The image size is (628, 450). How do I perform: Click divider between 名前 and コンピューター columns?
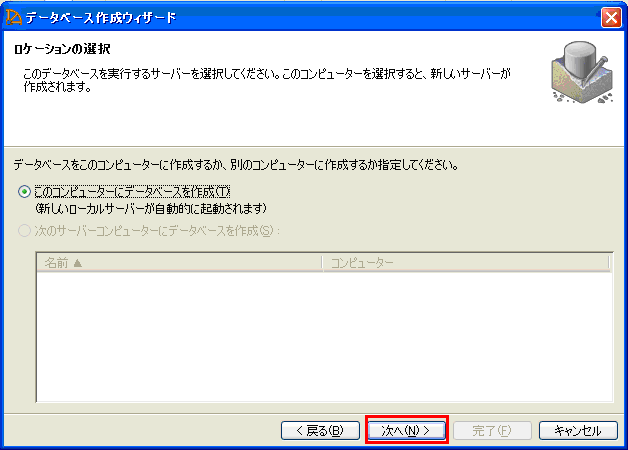point(322,263)
